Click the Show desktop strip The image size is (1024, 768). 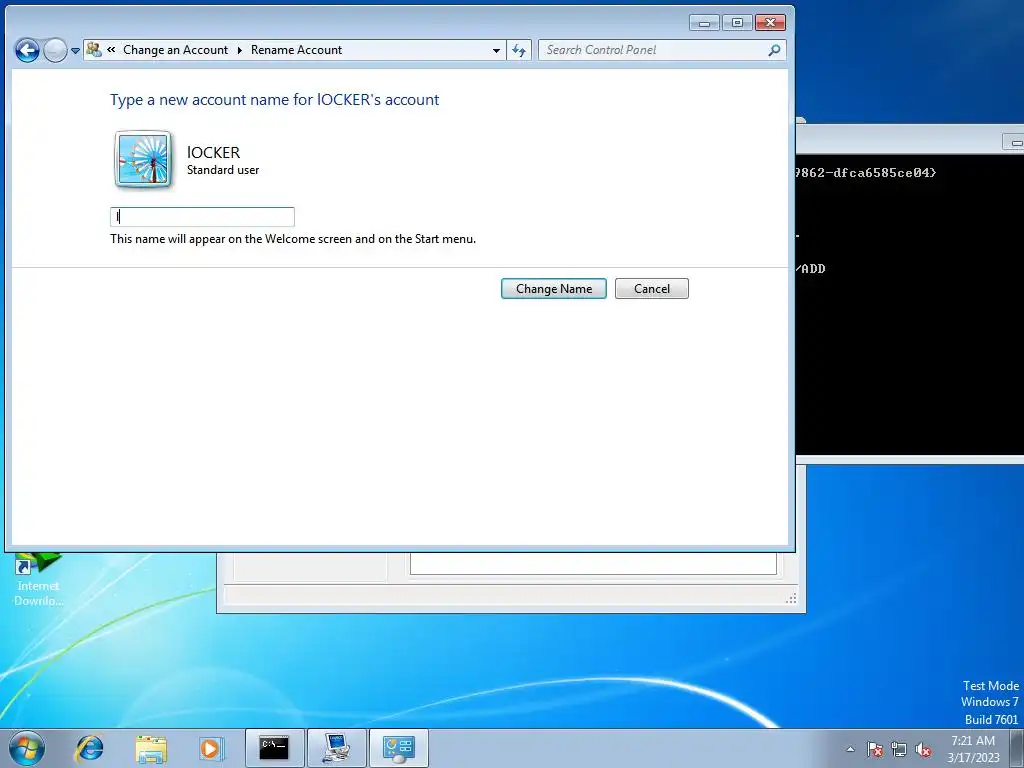(x=1017, y=748)
